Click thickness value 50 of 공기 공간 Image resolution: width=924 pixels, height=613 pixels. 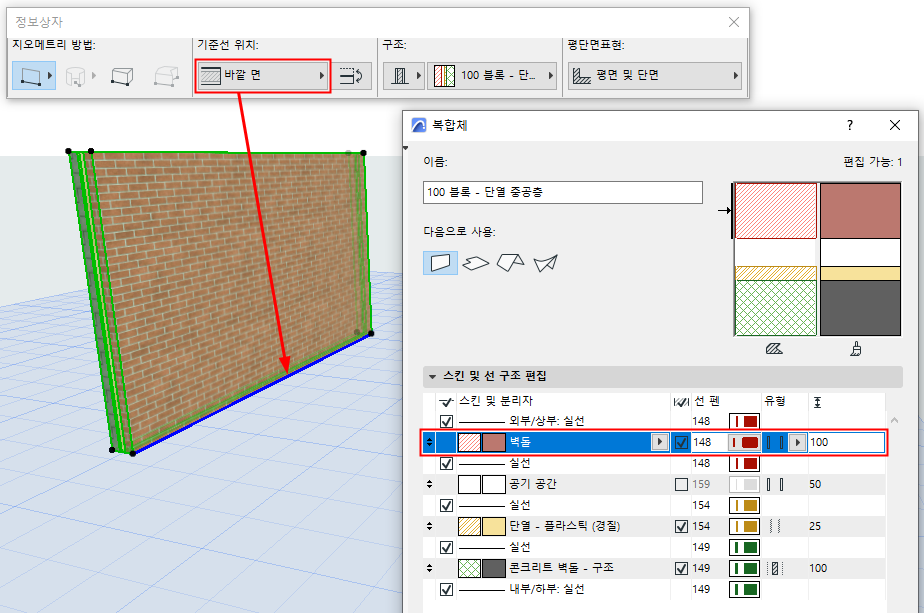click(x=815, y=485)
